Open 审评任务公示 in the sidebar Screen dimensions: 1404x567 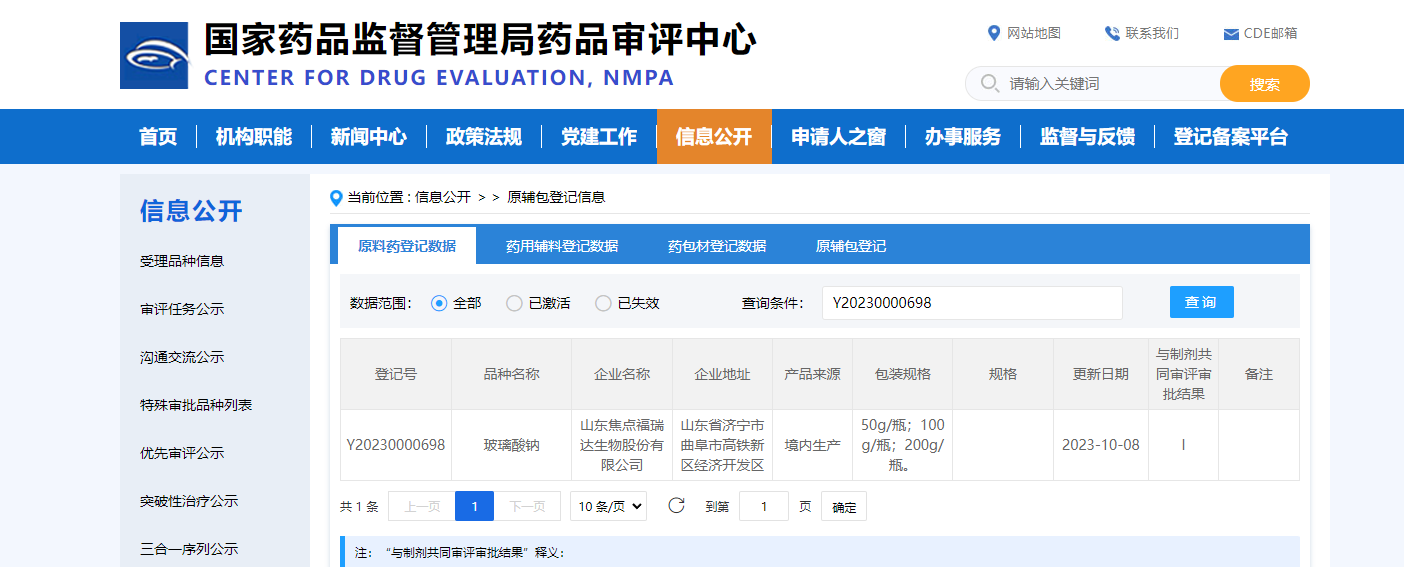(182, 309)
